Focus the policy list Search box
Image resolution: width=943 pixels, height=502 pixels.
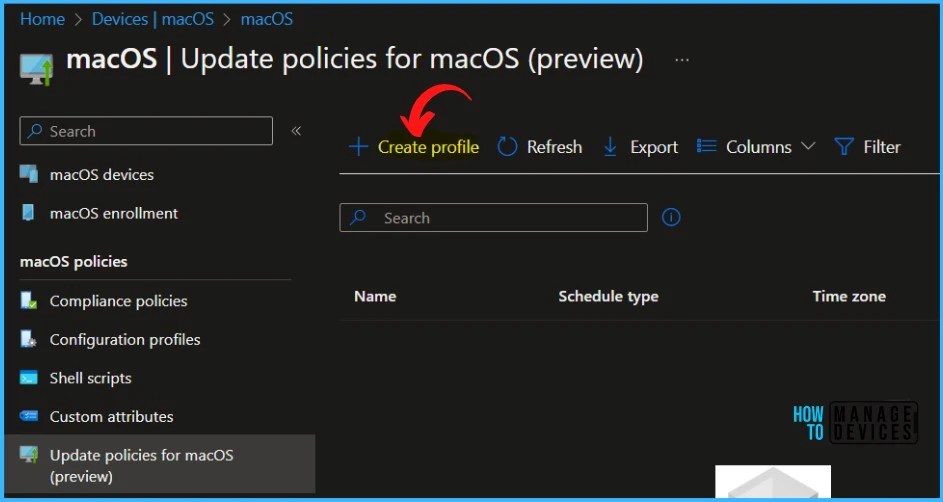click(x=493, y=218)
